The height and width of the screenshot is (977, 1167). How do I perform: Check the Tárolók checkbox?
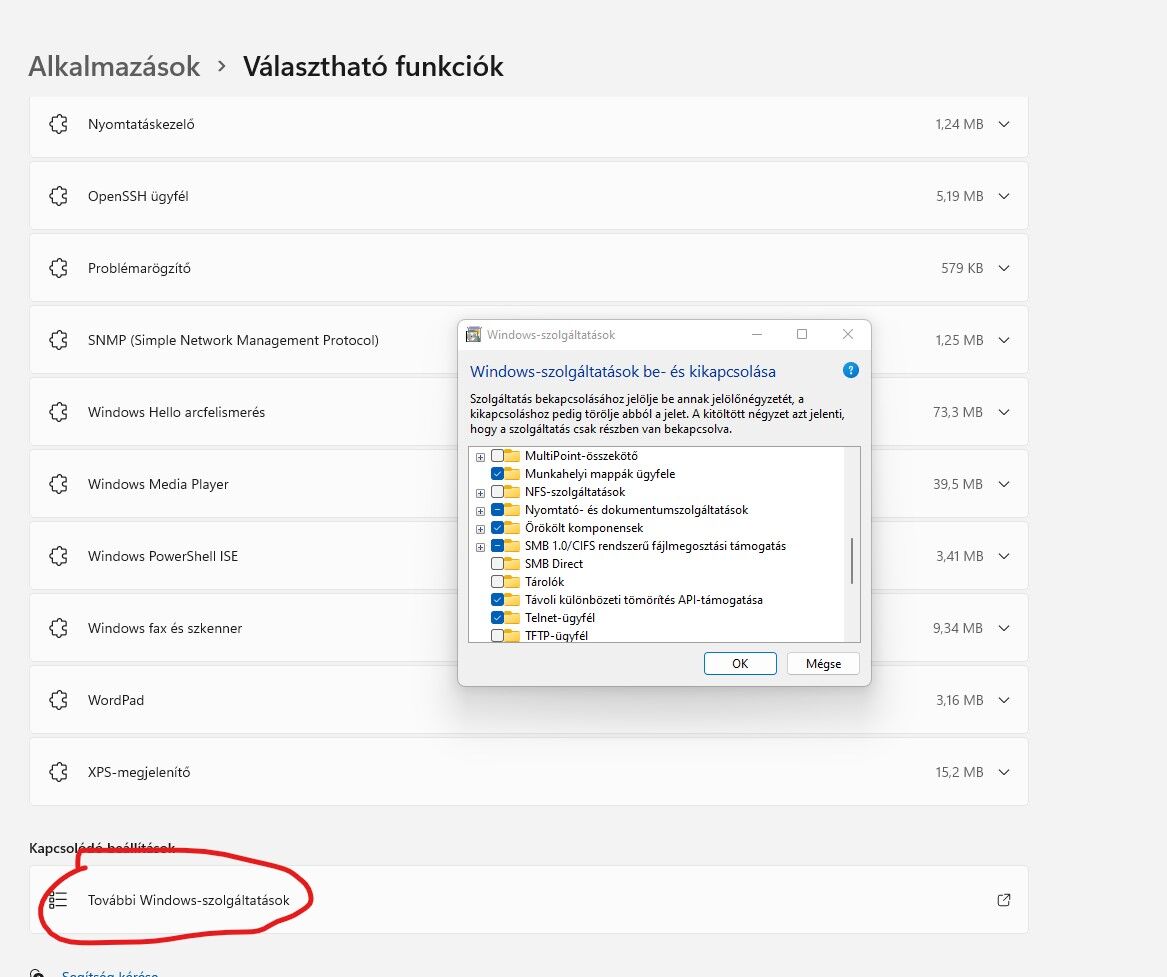(x=497, y=581)
